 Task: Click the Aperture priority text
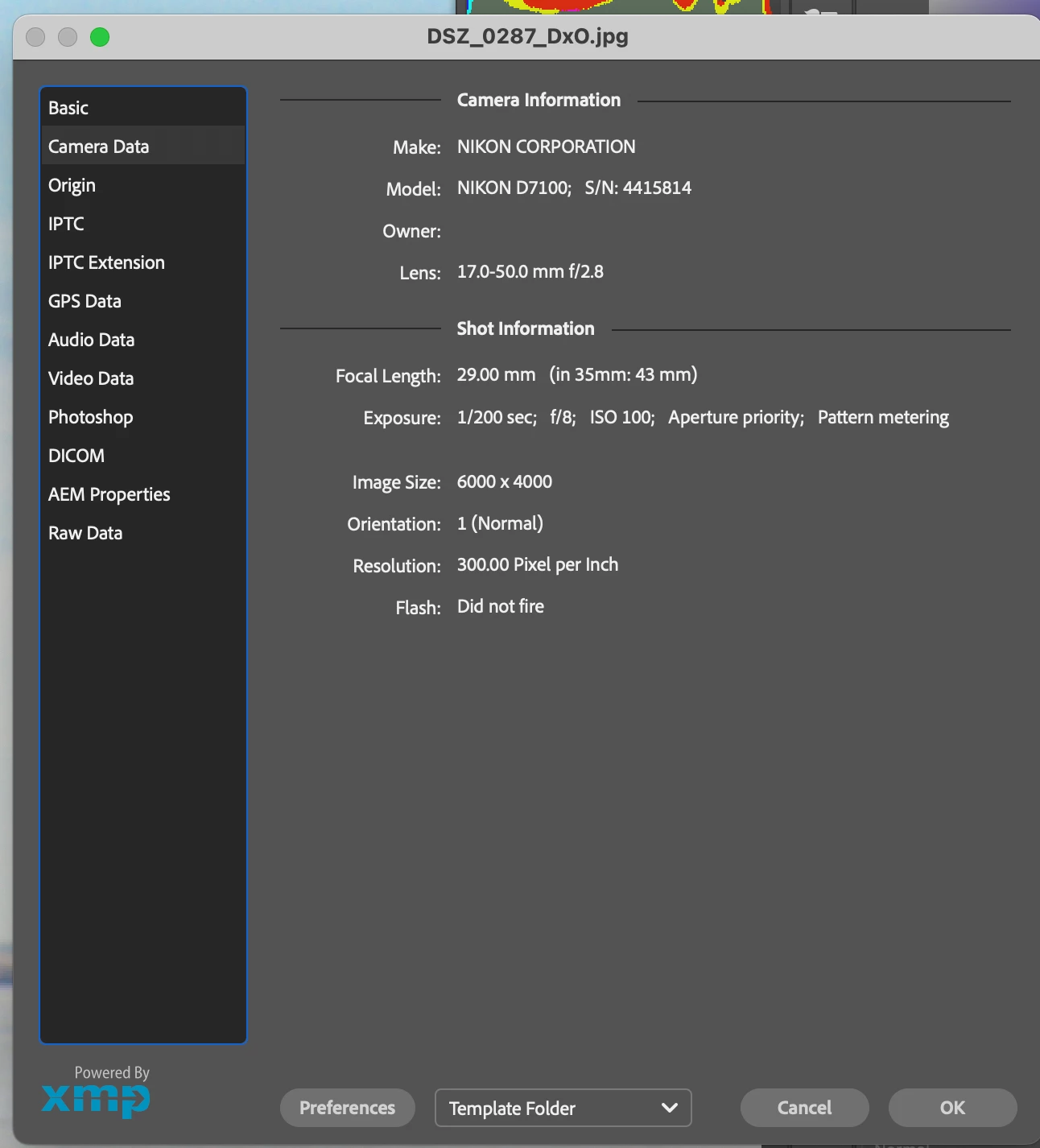pos(736,417)
